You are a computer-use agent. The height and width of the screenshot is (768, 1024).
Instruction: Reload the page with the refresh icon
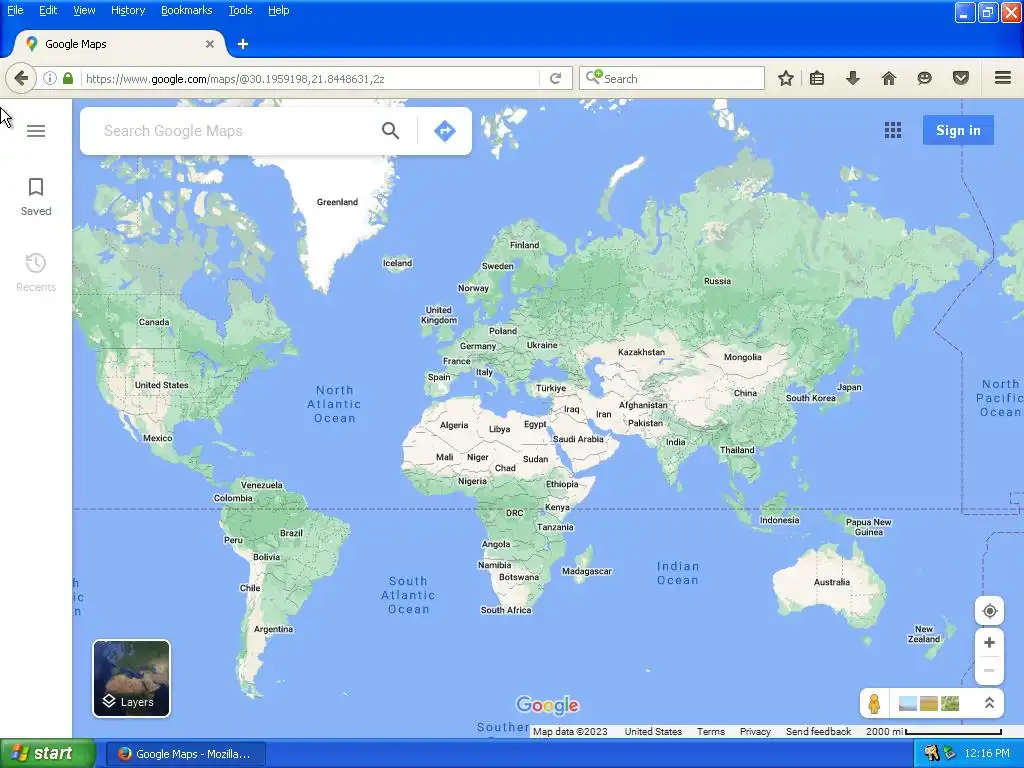point(556,78)
